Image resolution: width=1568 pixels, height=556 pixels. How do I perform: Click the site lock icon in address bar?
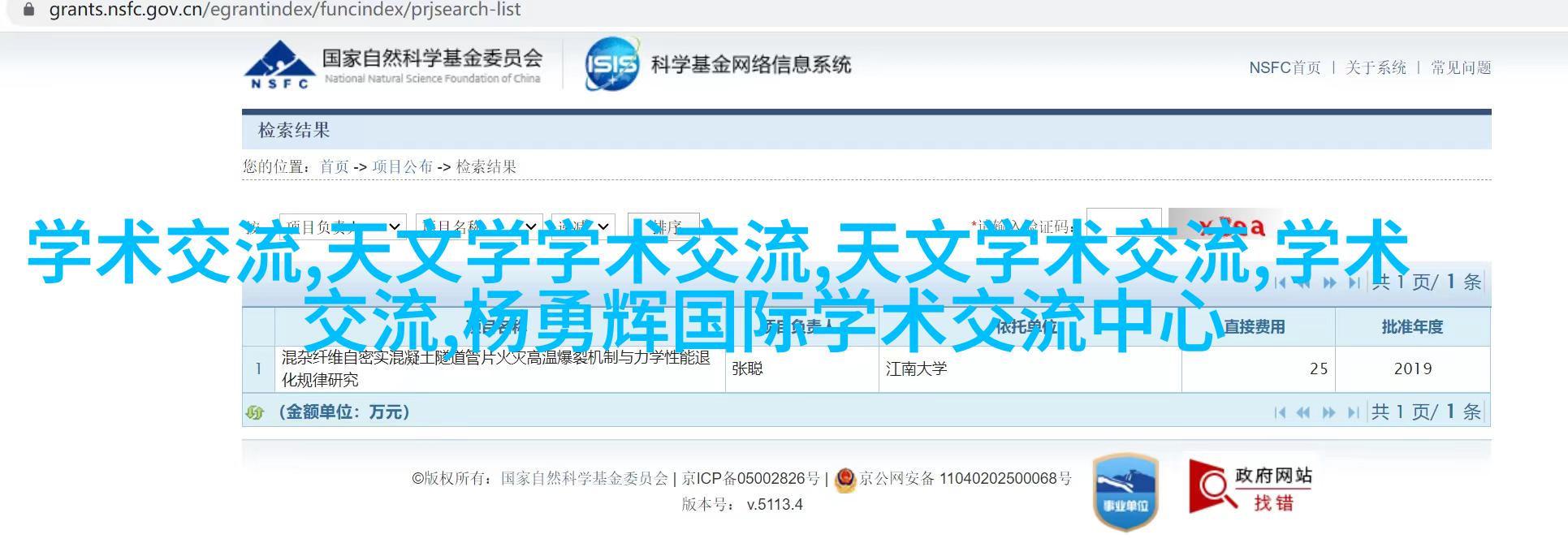coord(28,11)
